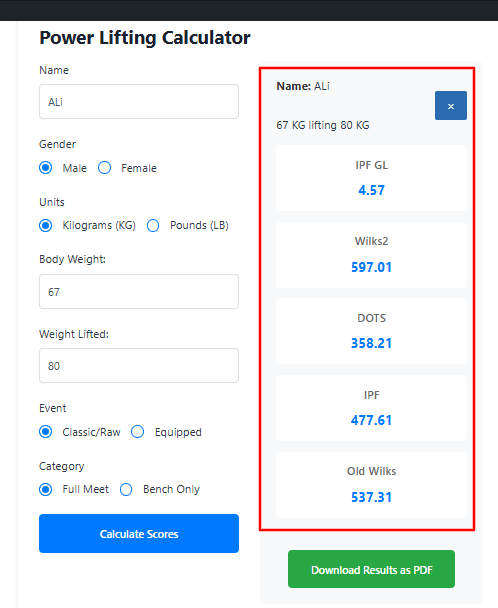Choose the Equipped event option

coord(138,432)
